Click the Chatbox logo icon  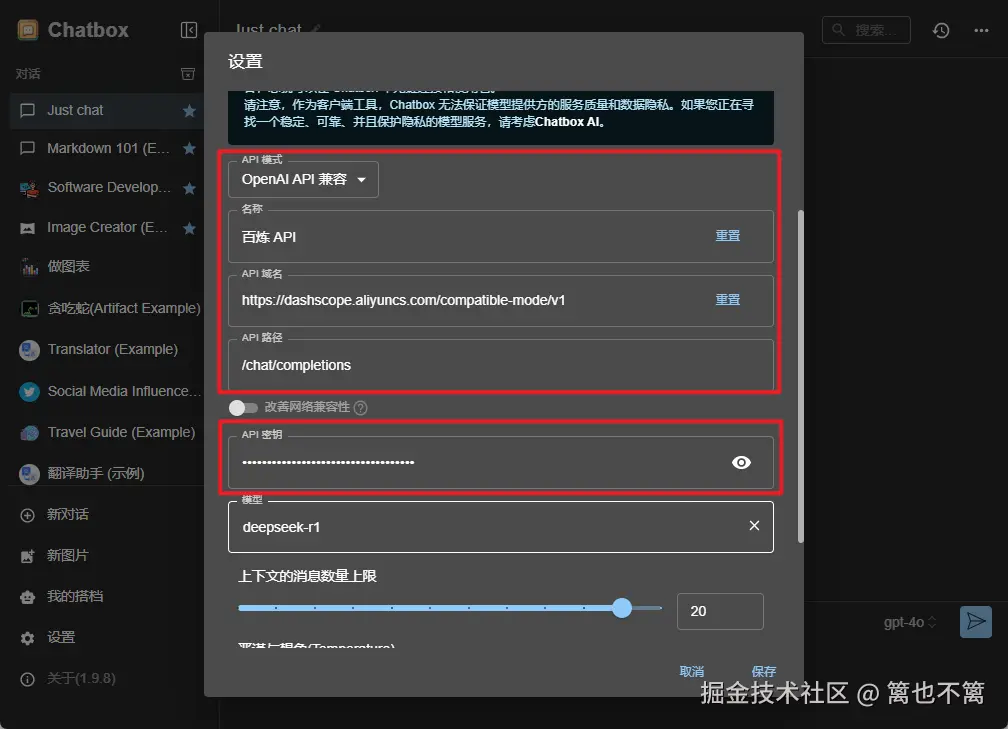pyautogui.click(x=28, y=30)
